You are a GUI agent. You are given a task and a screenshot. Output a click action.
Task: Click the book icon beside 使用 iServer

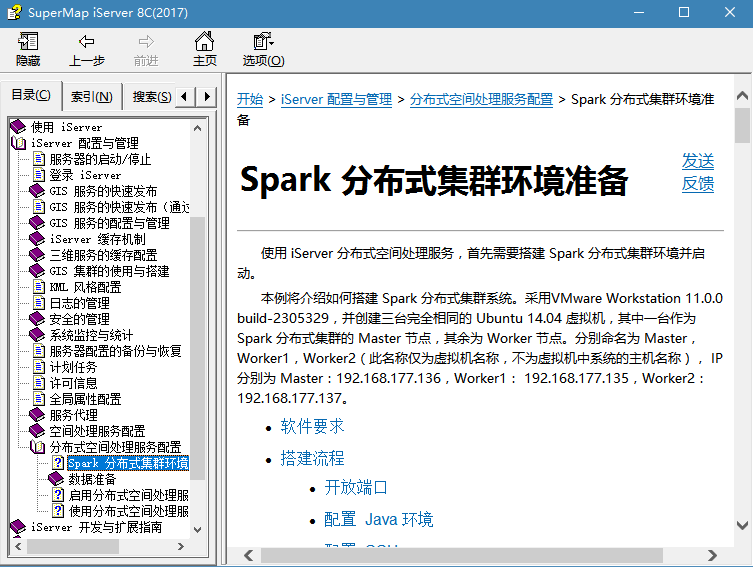tap(18, 127)
